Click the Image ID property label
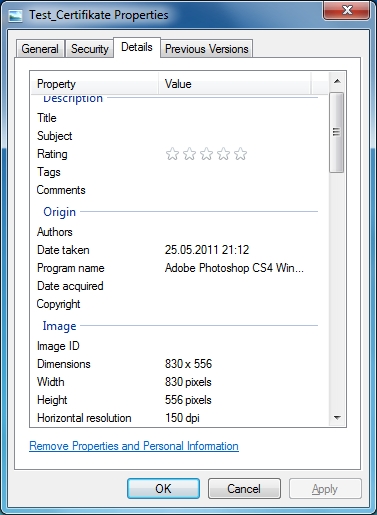Viewport: 377px width, 515px height. [x=58, y=346]
